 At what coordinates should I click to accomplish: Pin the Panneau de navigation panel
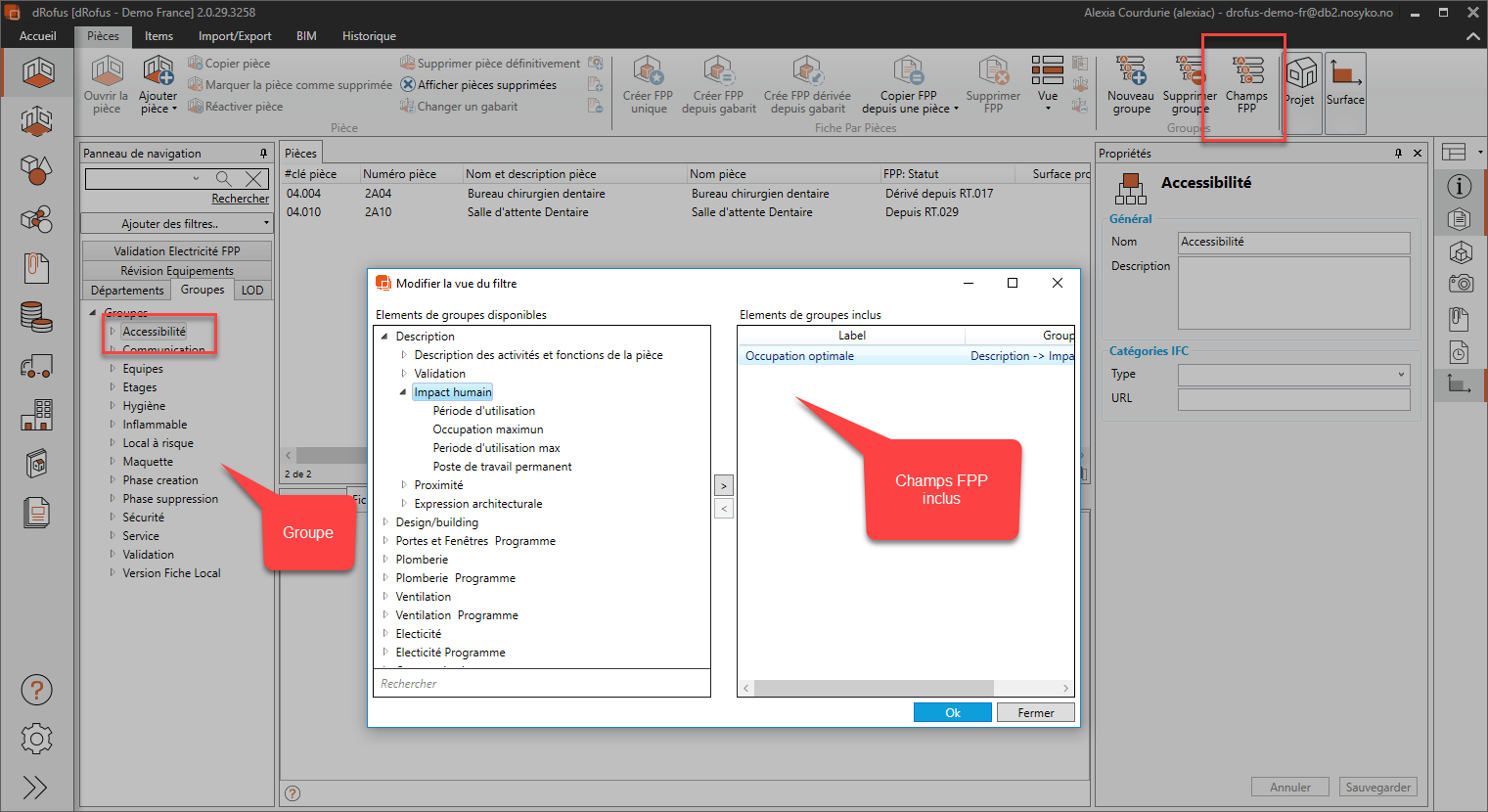263,154
